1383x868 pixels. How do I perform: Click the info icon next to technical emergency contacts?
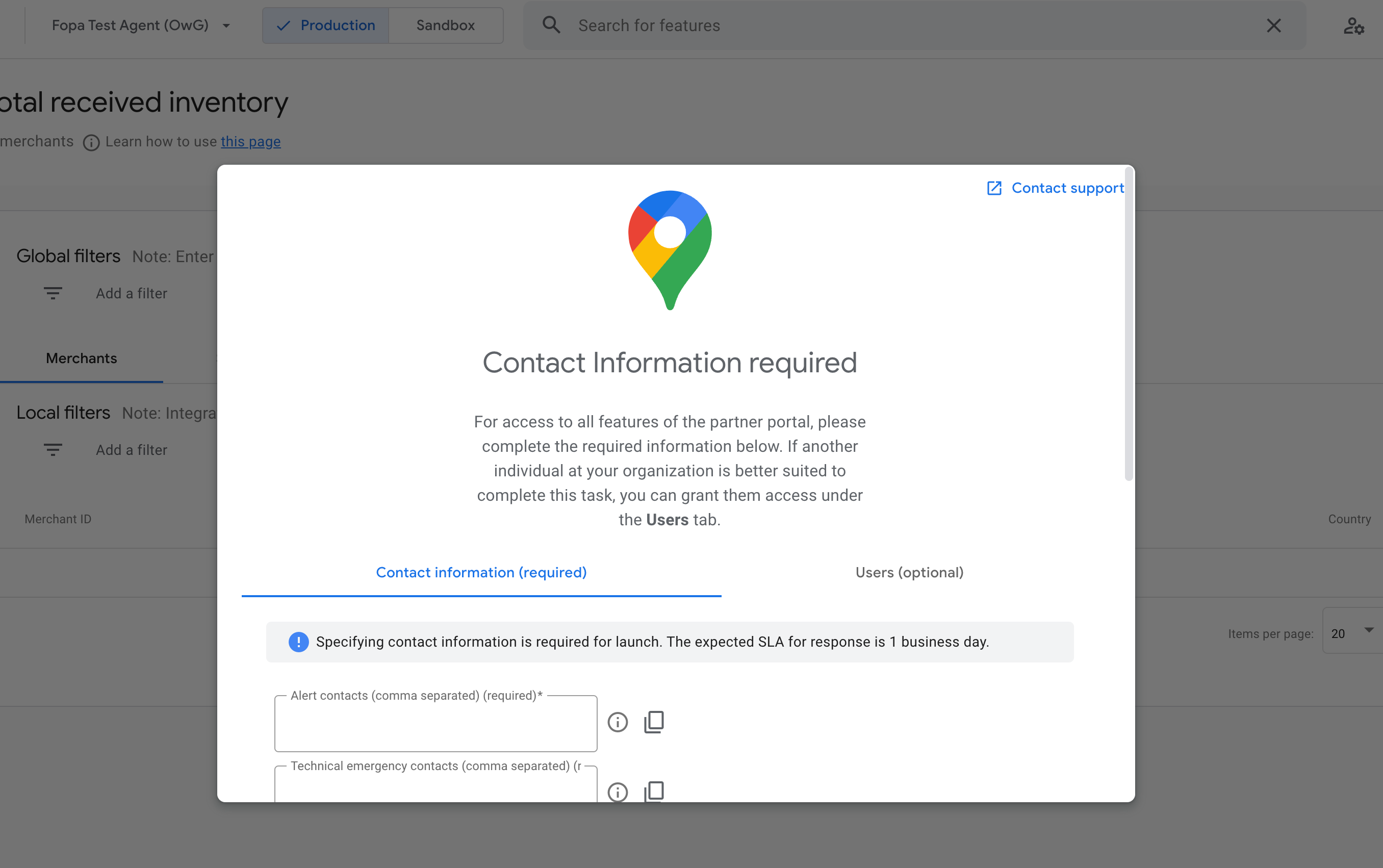(x=618, y=792)
